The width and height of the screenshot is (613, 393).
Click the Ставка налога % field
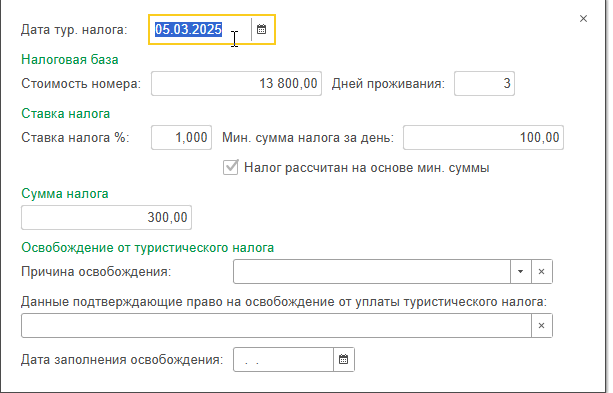pyautogui.click(x=181, y=137)
